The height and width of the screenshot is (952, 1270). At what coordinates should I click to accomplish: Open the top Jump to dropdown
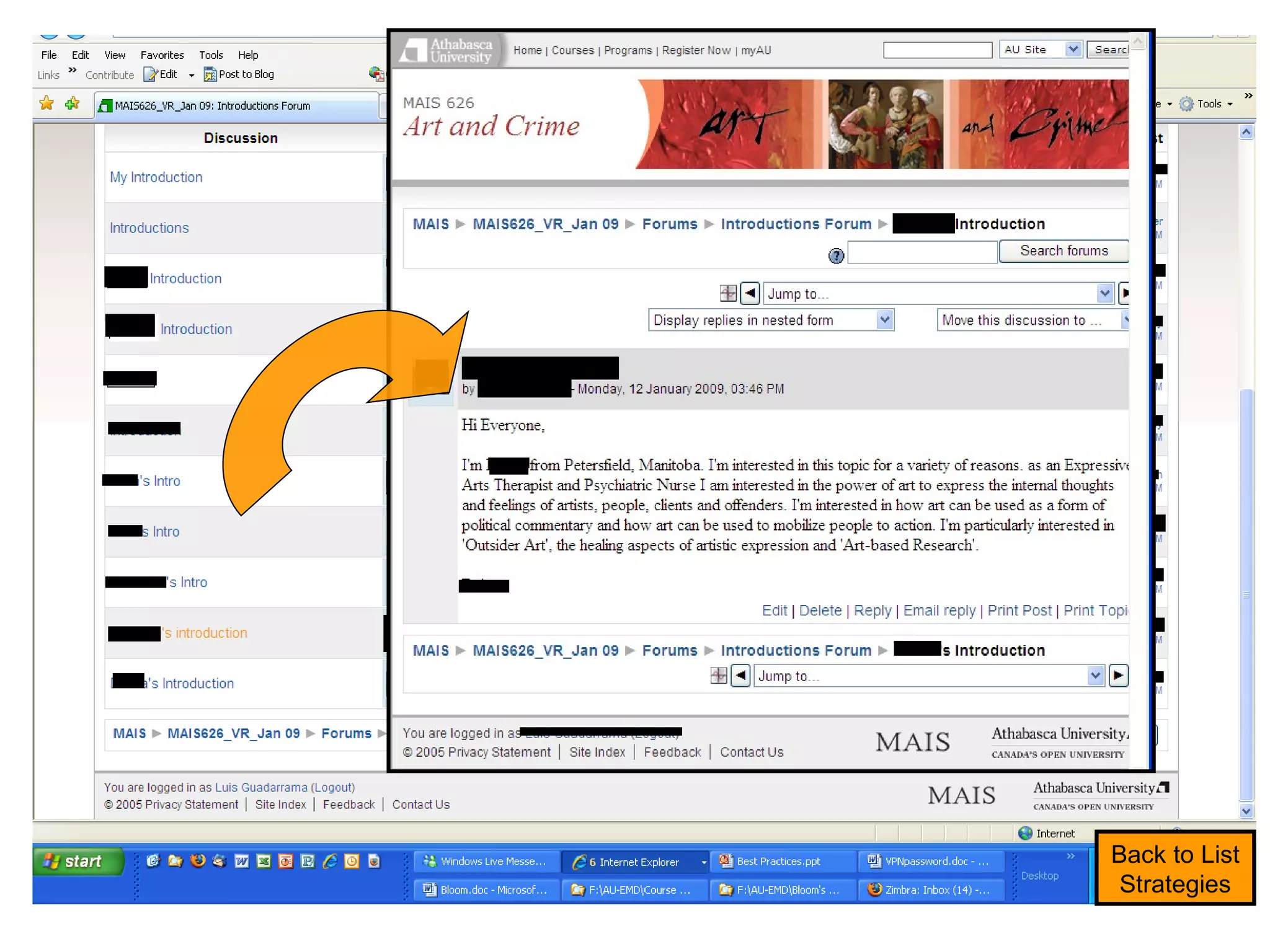[1104, 293]
